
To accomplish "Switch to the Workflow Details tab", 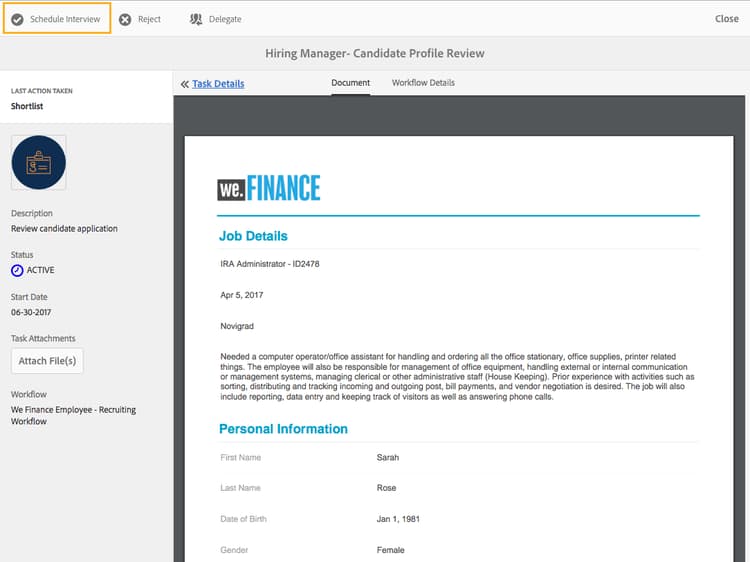I will coord(423,83).
